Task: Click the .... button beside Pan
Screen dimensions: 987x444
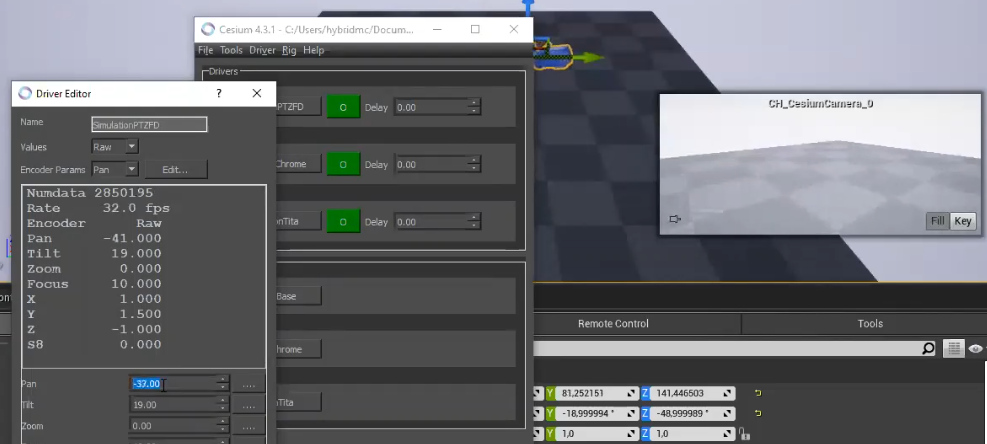Action: 249,384
